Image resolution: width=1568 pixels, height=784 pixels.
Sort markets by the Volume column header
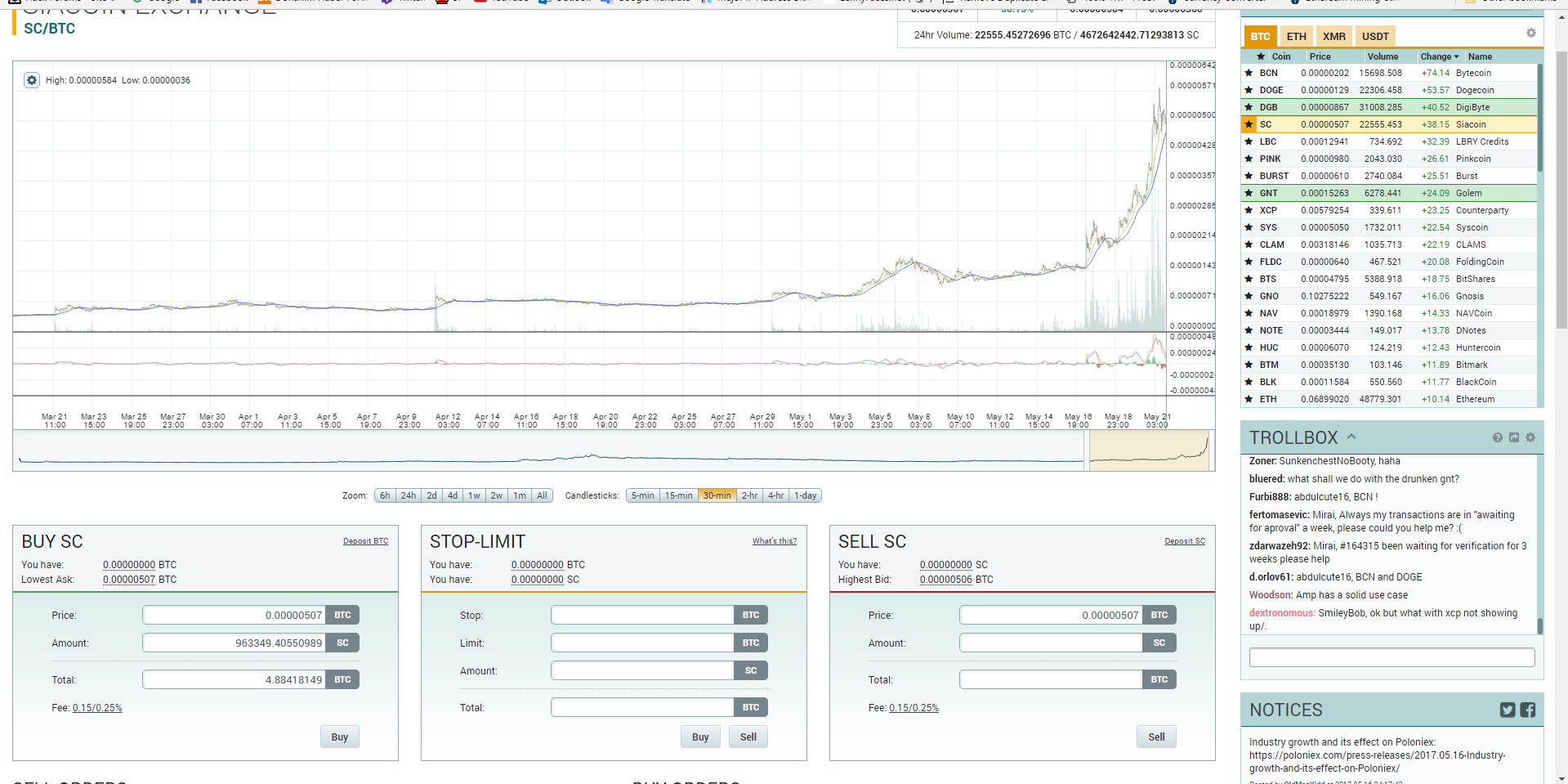point(1383,56)
